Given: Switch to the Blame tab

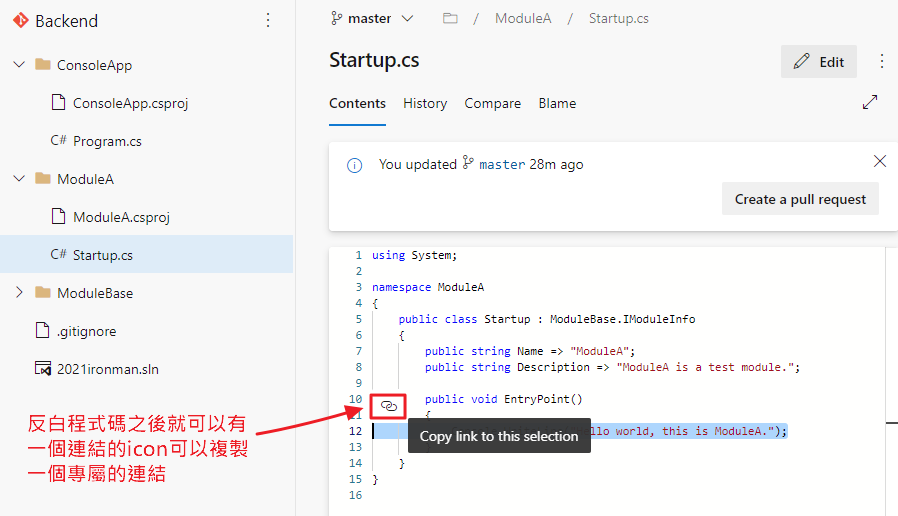Looking at the screenshot, I should click(557, 104).
